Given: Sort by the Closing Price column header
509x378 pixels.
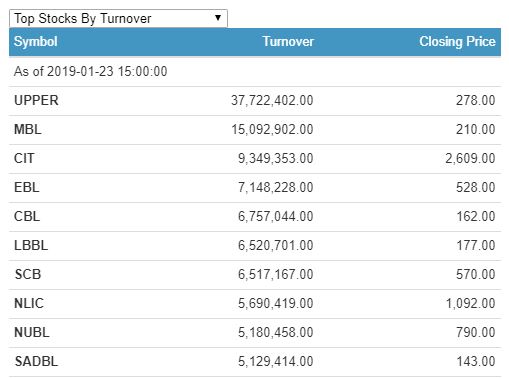Looking at the screenshot, I should click(457, 42).
